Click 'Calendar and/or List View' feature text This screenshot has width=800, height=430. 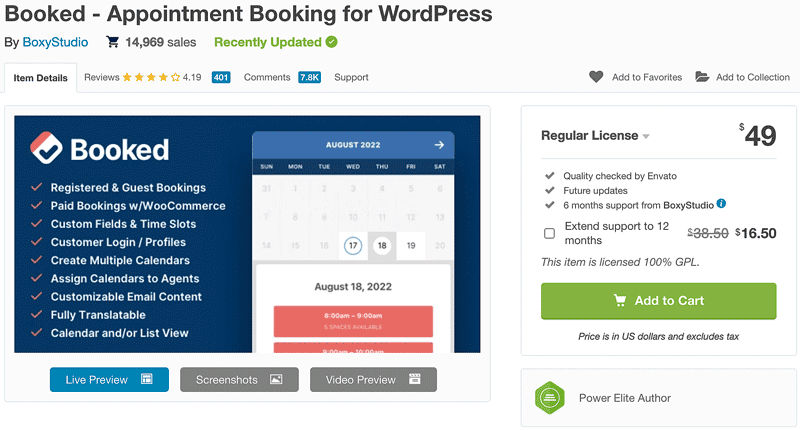coord(119,333)
